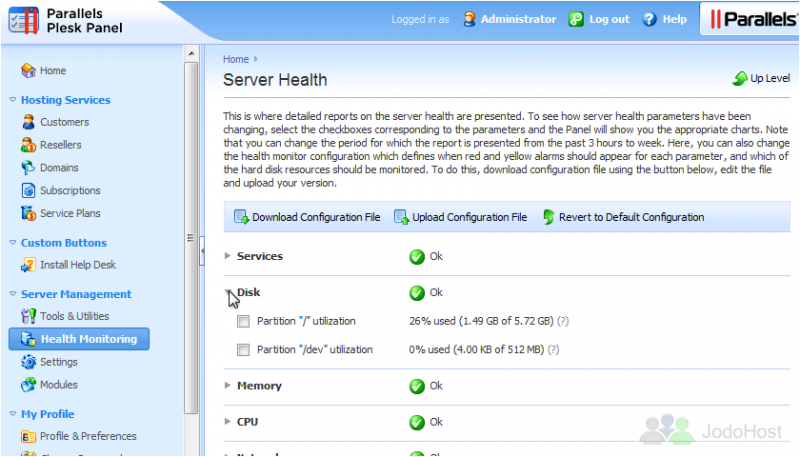800x457 pixels.
Task: Click the Administrator link in header
Action: pos(518,19)
